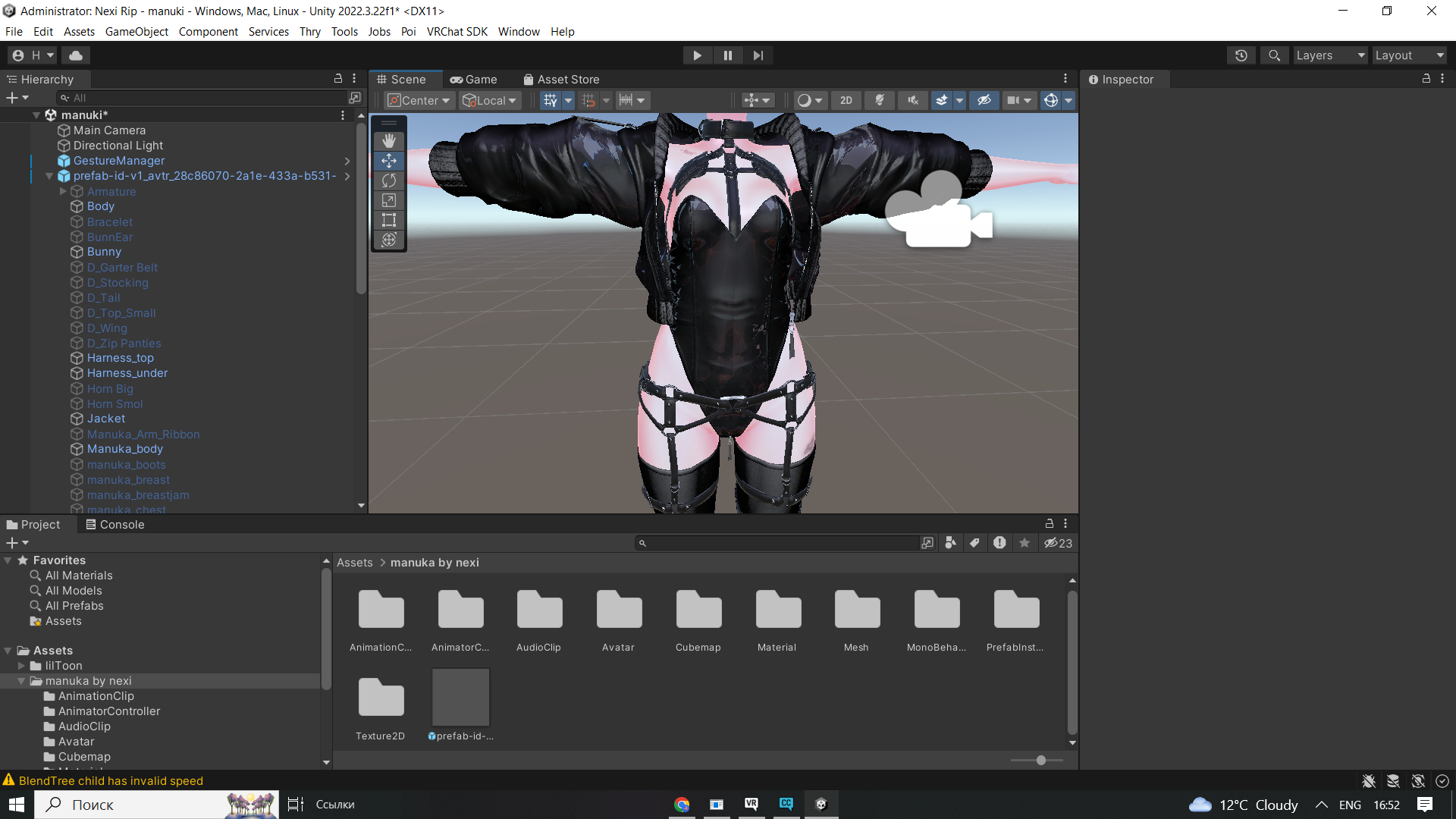Viewport: 1456px width, 819px height.
Task: Lock the Inspector panel
Action: point(1426,79)
